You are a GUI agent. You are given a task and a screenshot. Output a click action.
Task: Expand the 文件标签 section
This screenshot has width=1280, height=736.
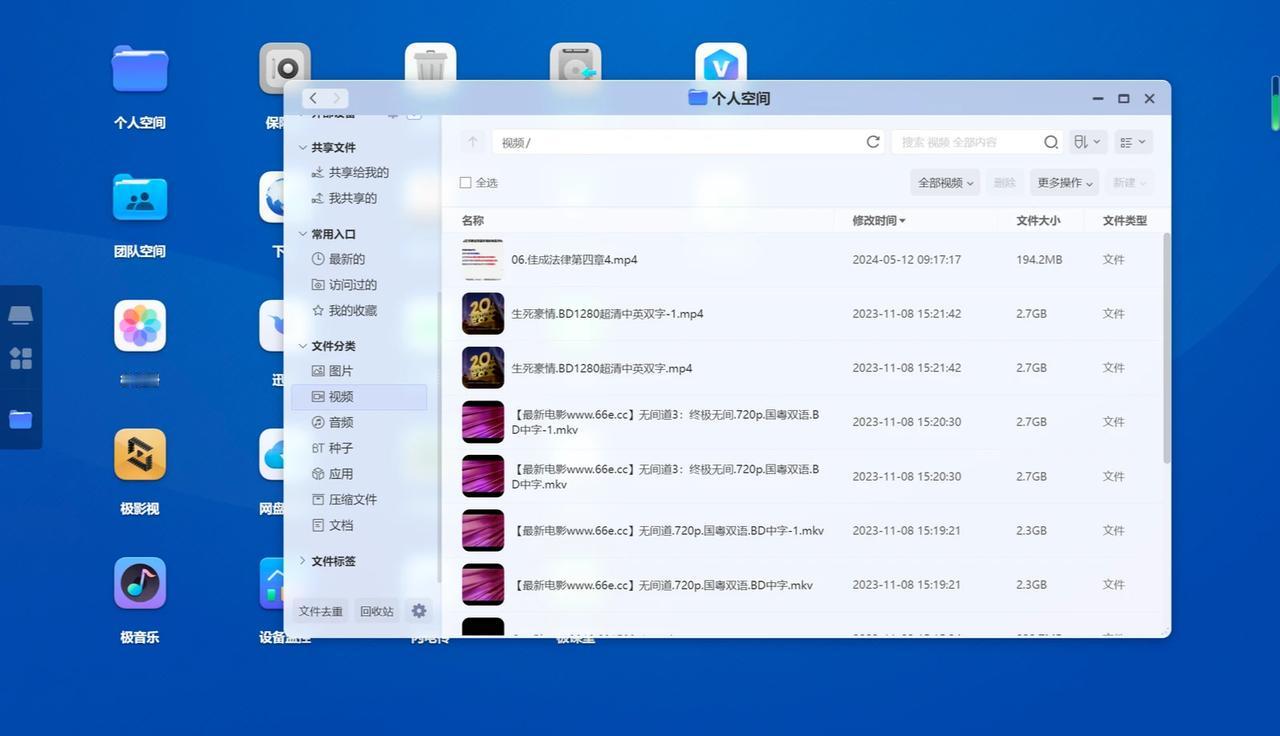point(303,561)
